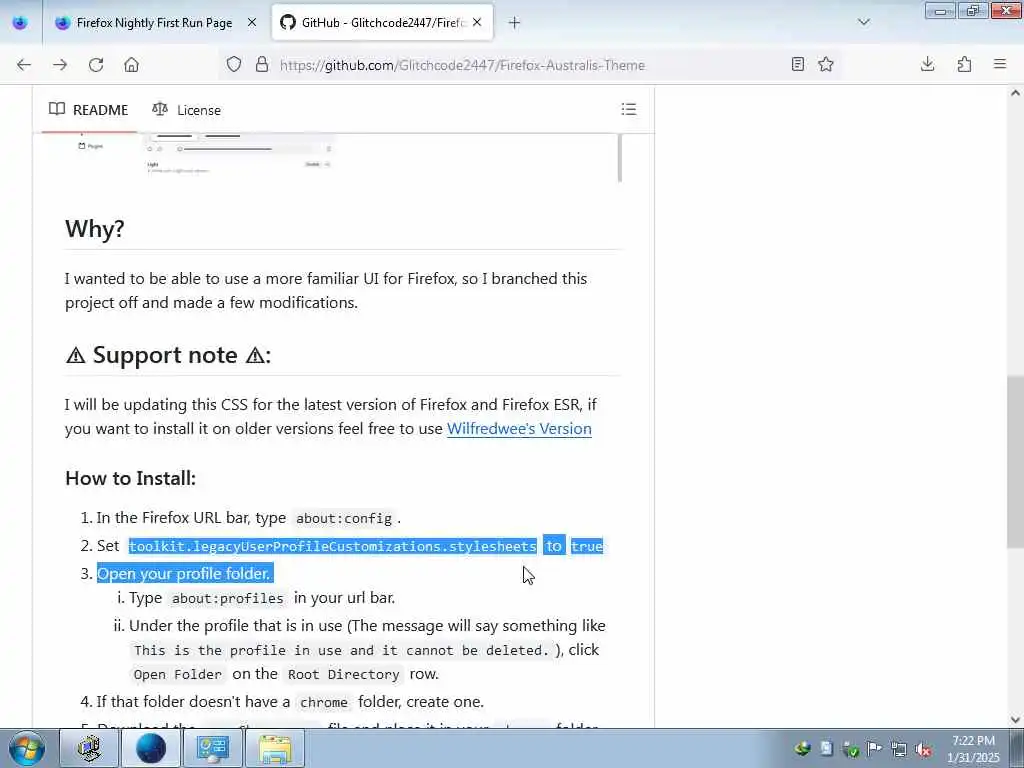1024x768 pixels.
Task: Click the 'Support note' heading
Action: coord(168,355)
